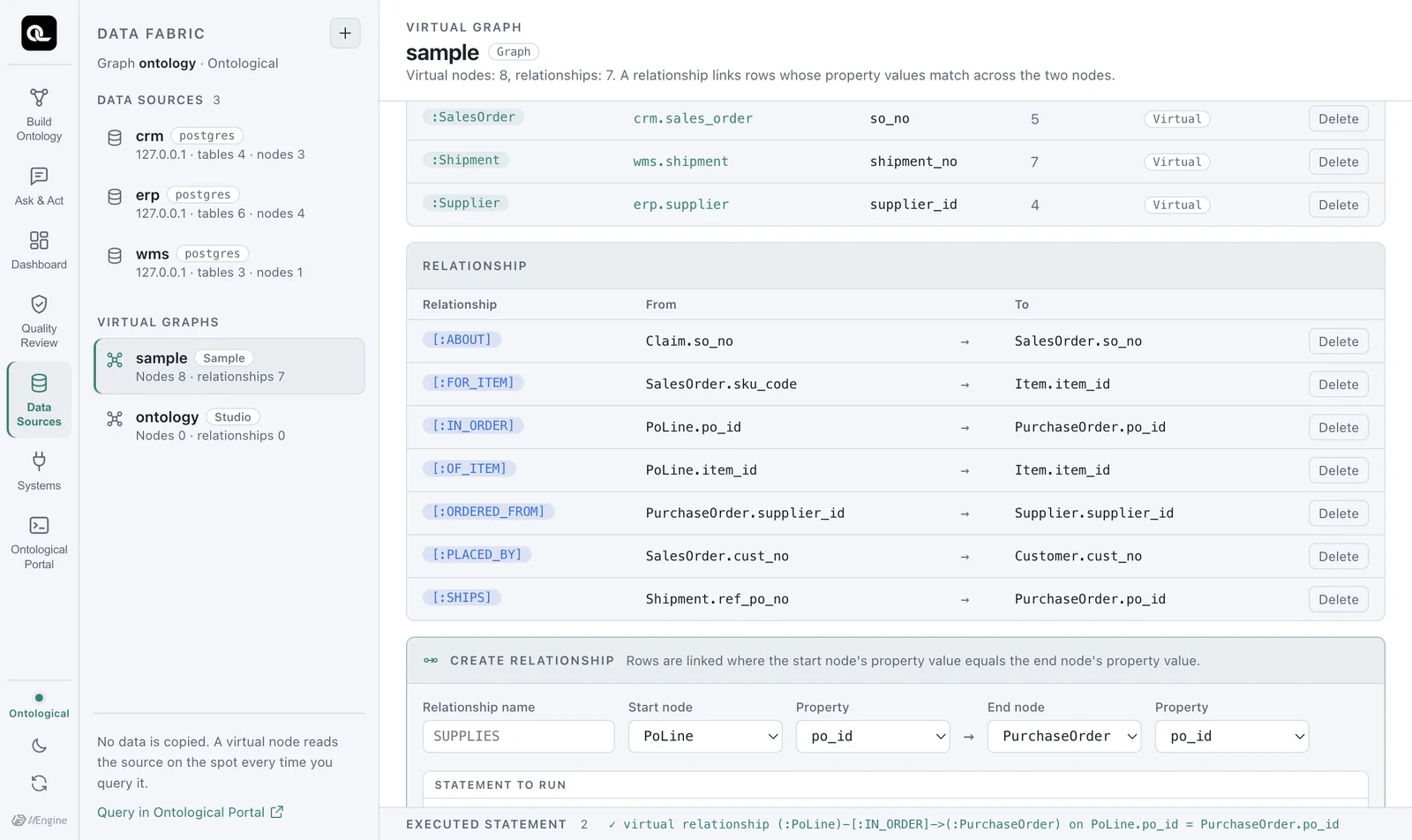
Task: Click the Ontological app logo
Action: pyautogui.click(x=39, y=34)
